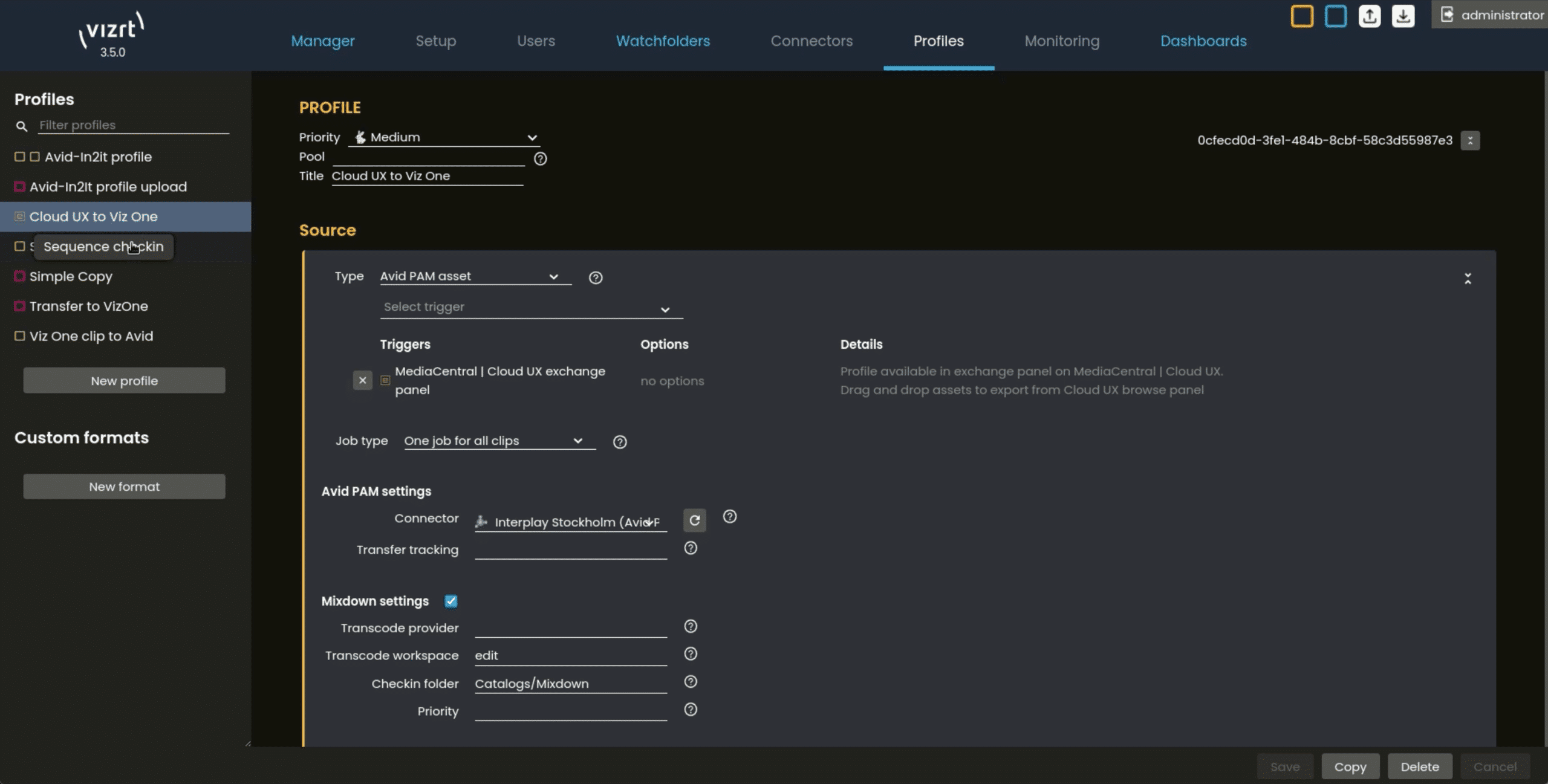Click the Filter profiles search field

click(133, 125)
